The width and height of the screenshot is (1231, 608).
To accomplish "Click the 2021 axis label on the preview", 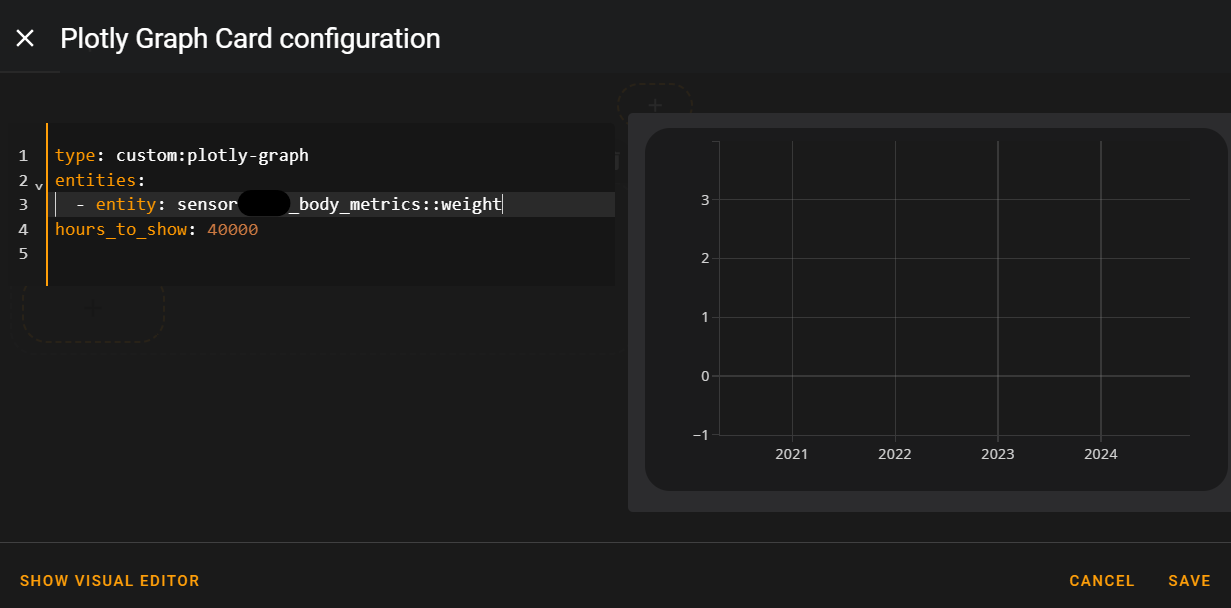I will point(792,453).
